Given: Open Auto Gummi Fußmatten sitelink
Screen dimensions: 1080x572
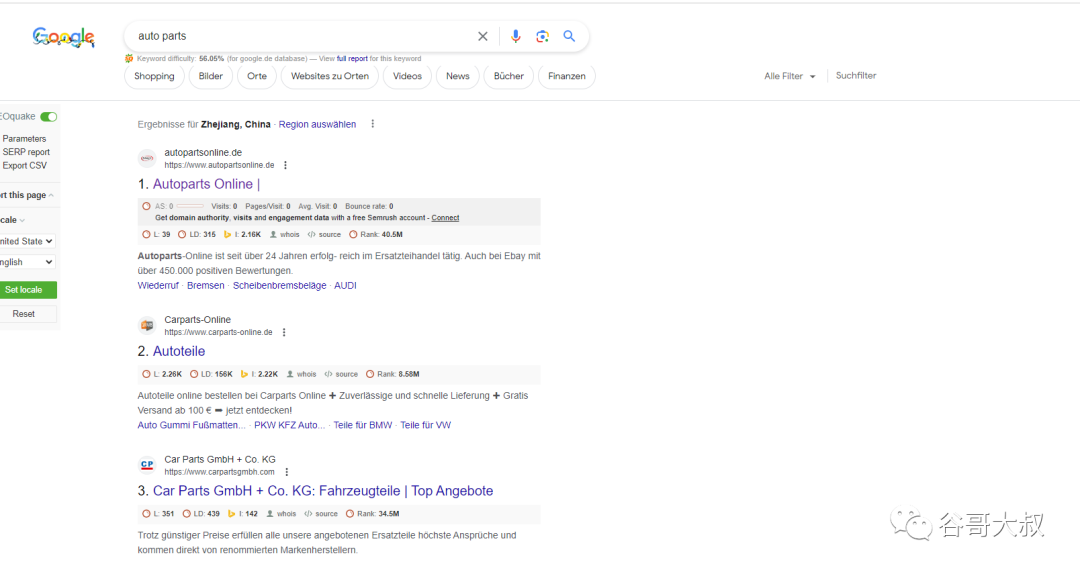Looking at the screenshot, I should click(x=191, y=425).
